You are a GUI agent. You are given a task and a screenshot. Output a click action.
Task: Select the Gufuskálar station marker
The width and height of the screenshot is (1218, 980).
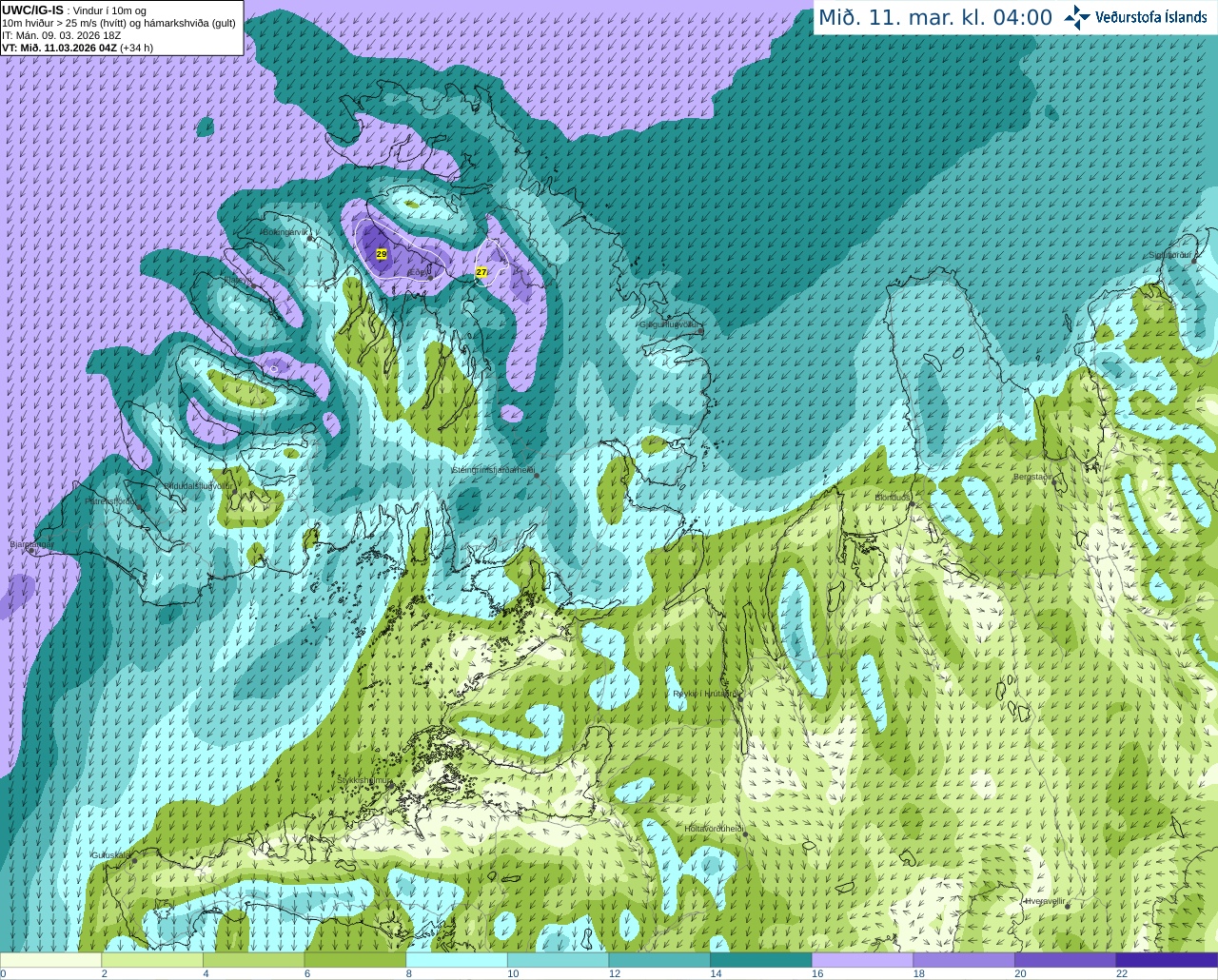[134, 860]
